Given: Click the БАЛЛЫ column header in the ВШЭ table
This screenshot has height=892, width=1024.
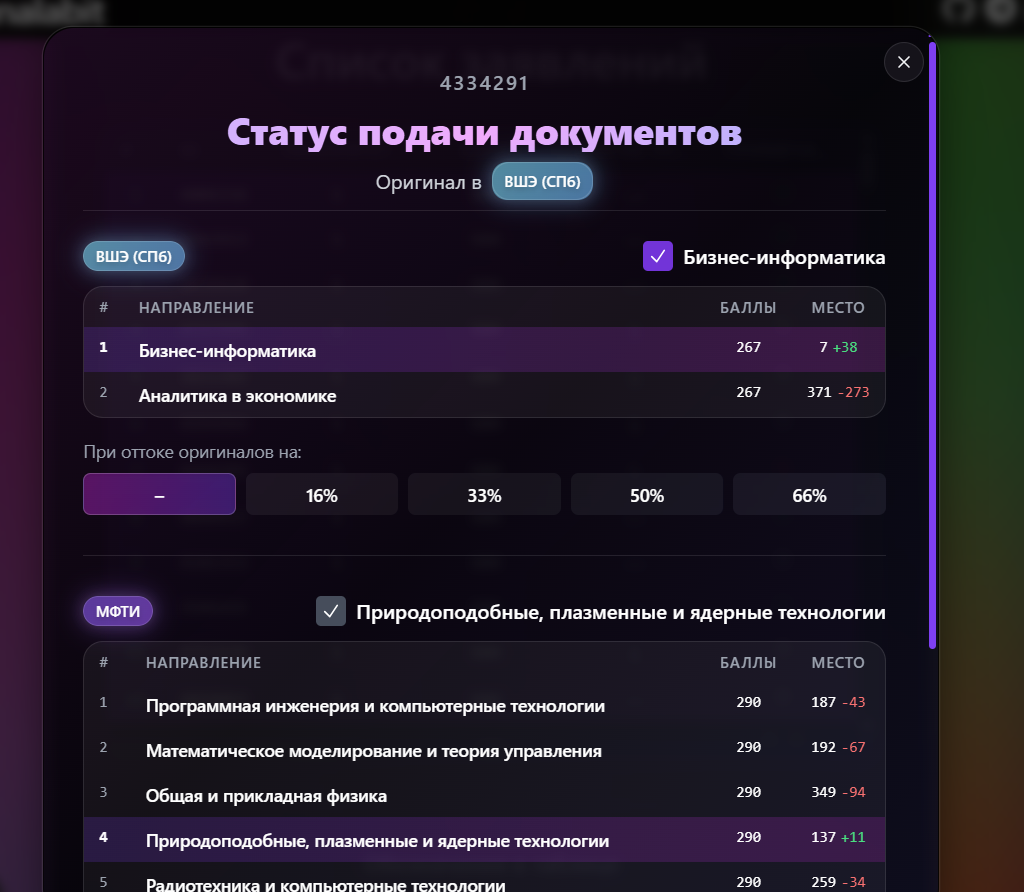Looking at the screenshot, I should (748, 308).
